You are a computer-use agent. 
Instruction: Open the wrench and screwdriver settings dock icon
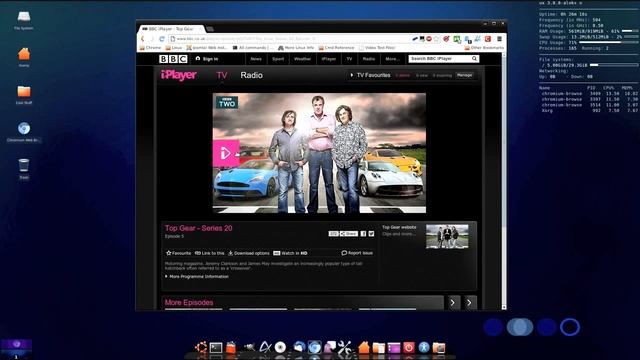tap(344, 347)
